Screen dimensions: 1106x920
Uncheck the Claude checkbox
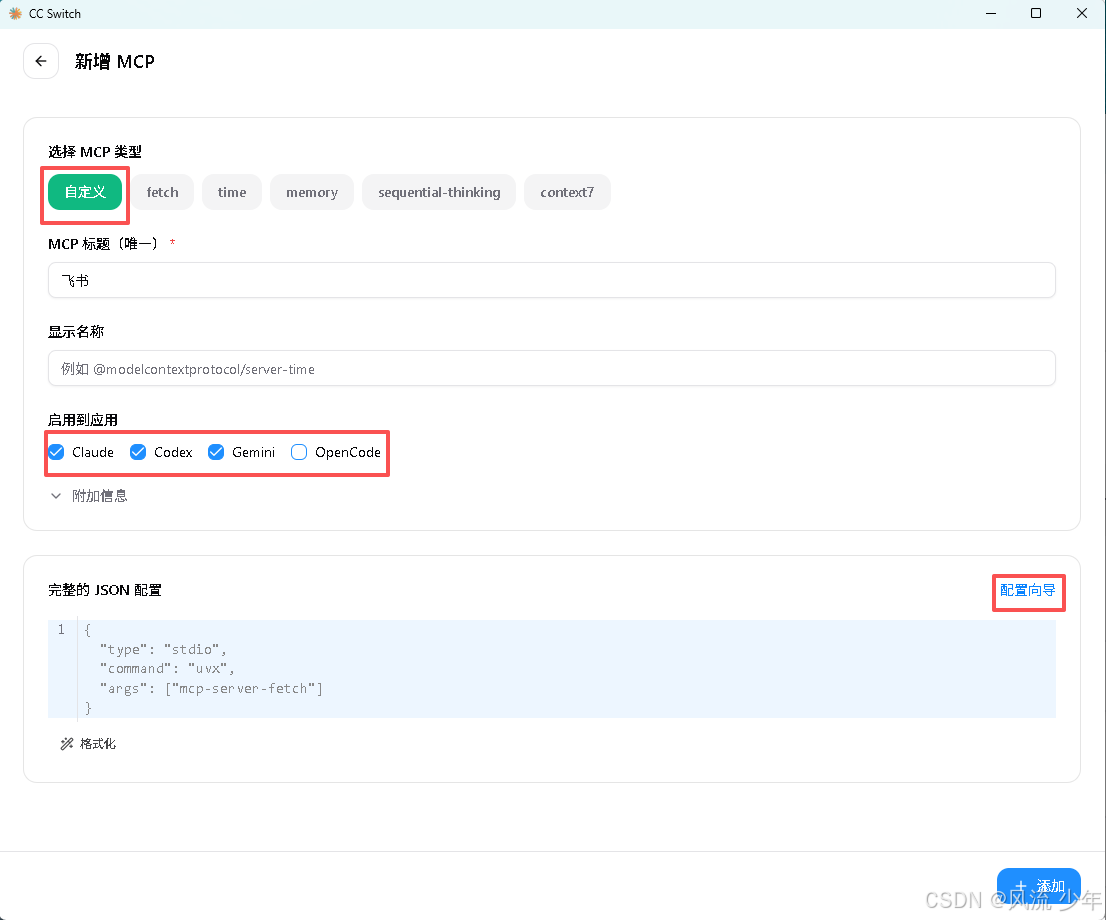[x=56, y=452]
